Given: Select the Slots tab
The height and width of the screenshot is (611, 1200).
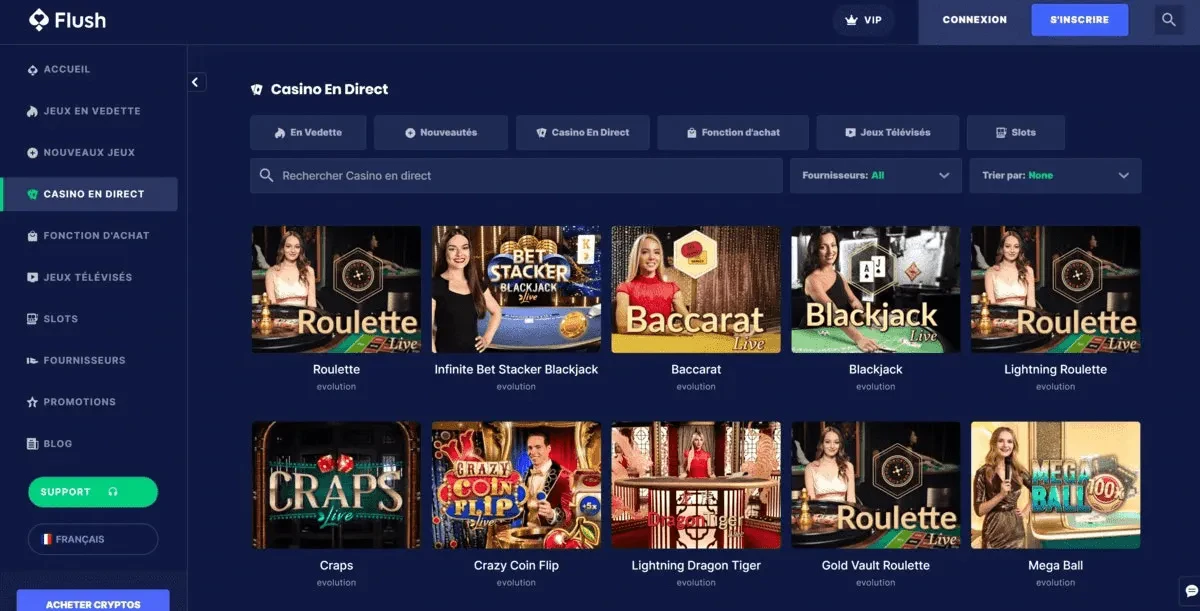Looking at the screenshot, I should tap(1015, 132).
